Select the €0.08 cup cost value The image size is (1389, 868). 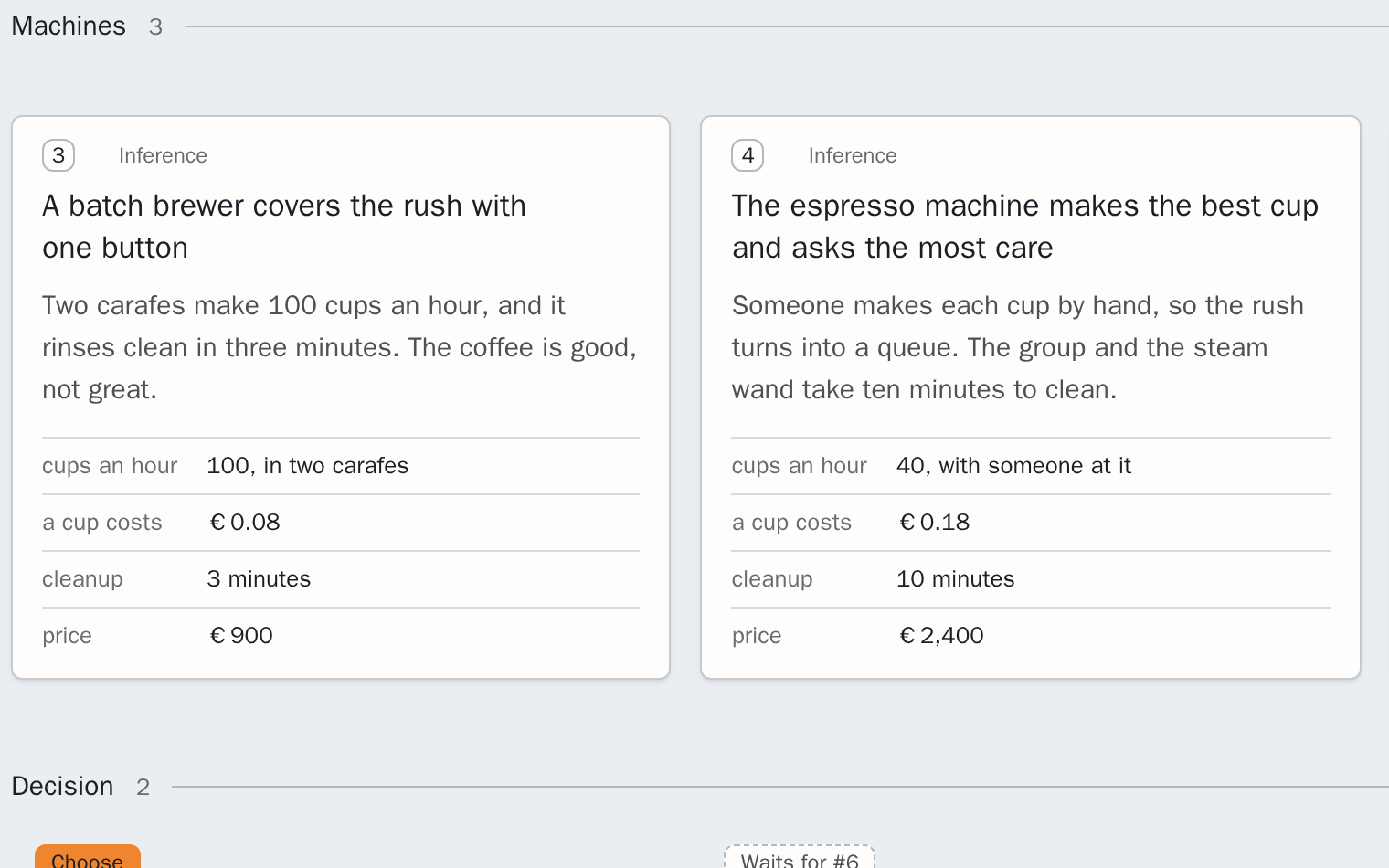click(245, 523)
